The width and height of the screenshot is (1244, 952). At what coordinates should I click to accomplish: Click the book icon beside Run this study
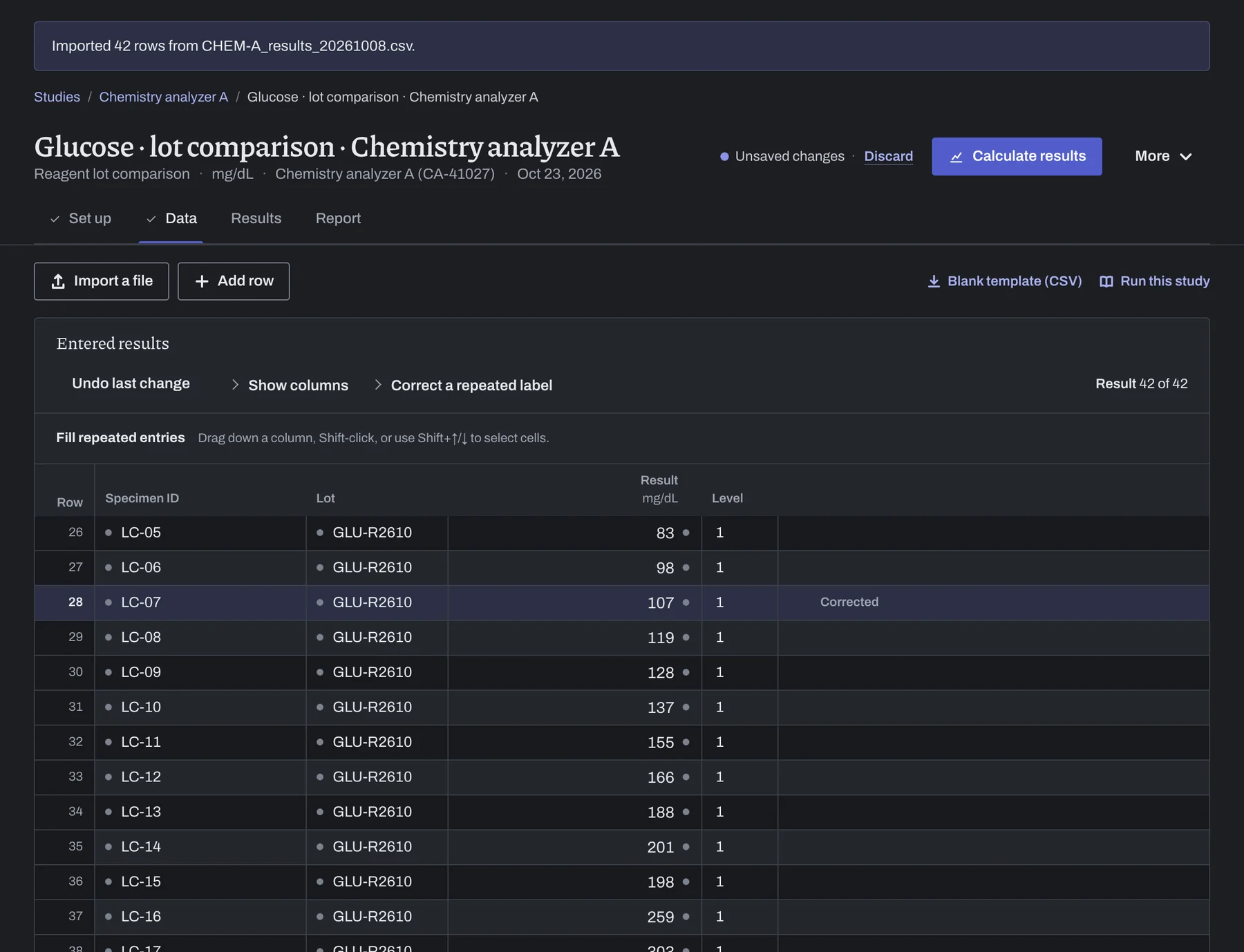tap(1106, 281)
